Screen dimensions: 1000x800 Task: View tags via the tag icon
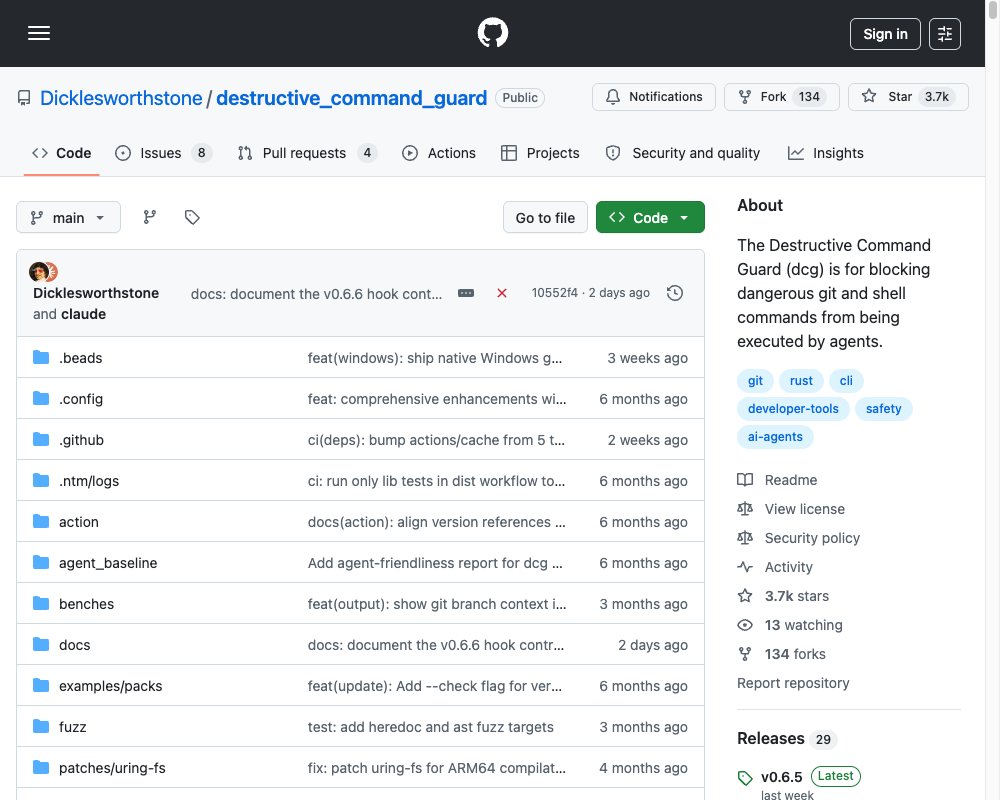[x=192, y=218]
